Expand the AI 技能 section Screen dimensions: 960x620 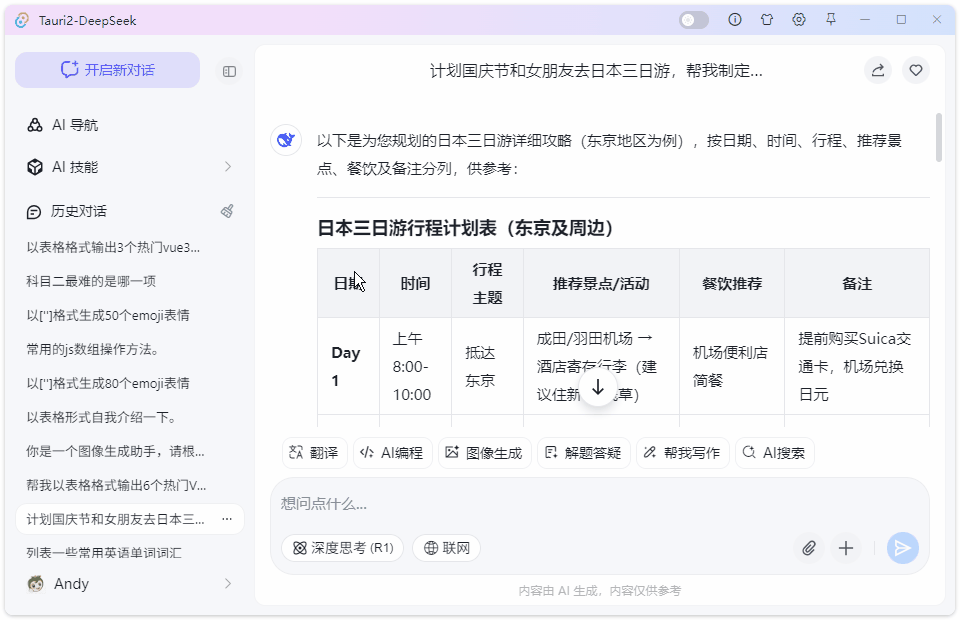coord(227,167)
